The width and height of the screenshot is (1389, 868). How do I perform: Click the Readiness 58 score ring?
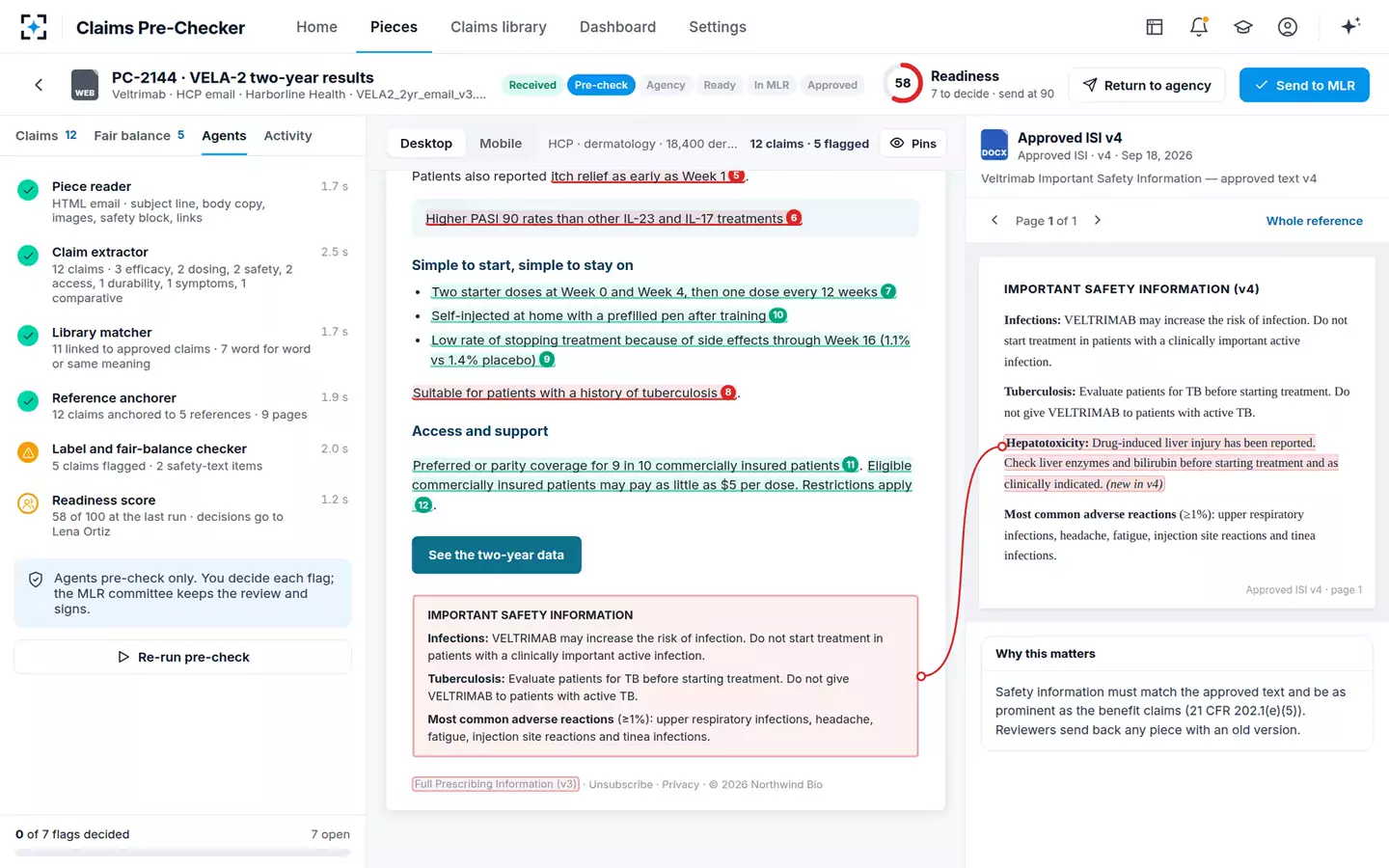pyautogui.click(x=903, y=84)
